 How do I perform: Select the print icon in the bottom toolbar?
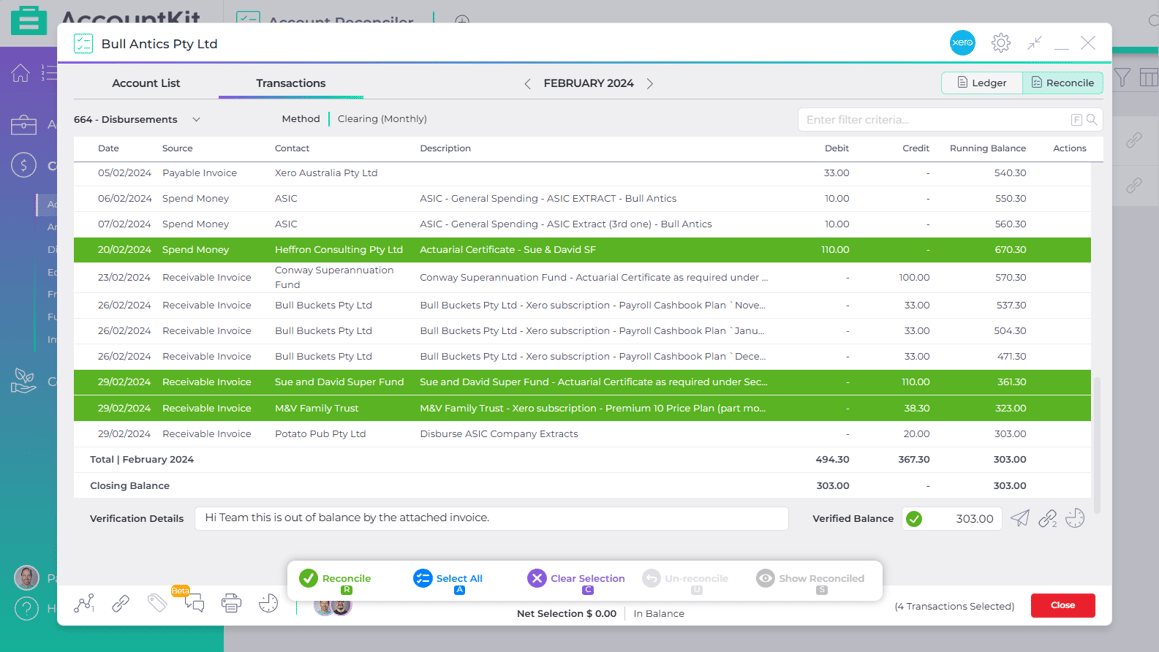pyautogui.click(x=231, y=604)
